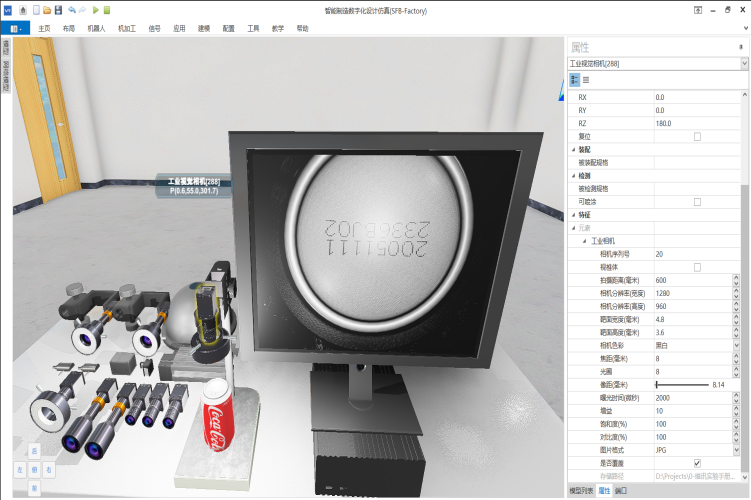Viewport: 751px width, 500px height.
Task: Click the Coca-Cola can in the scene
Action: [x=218, y=415]
